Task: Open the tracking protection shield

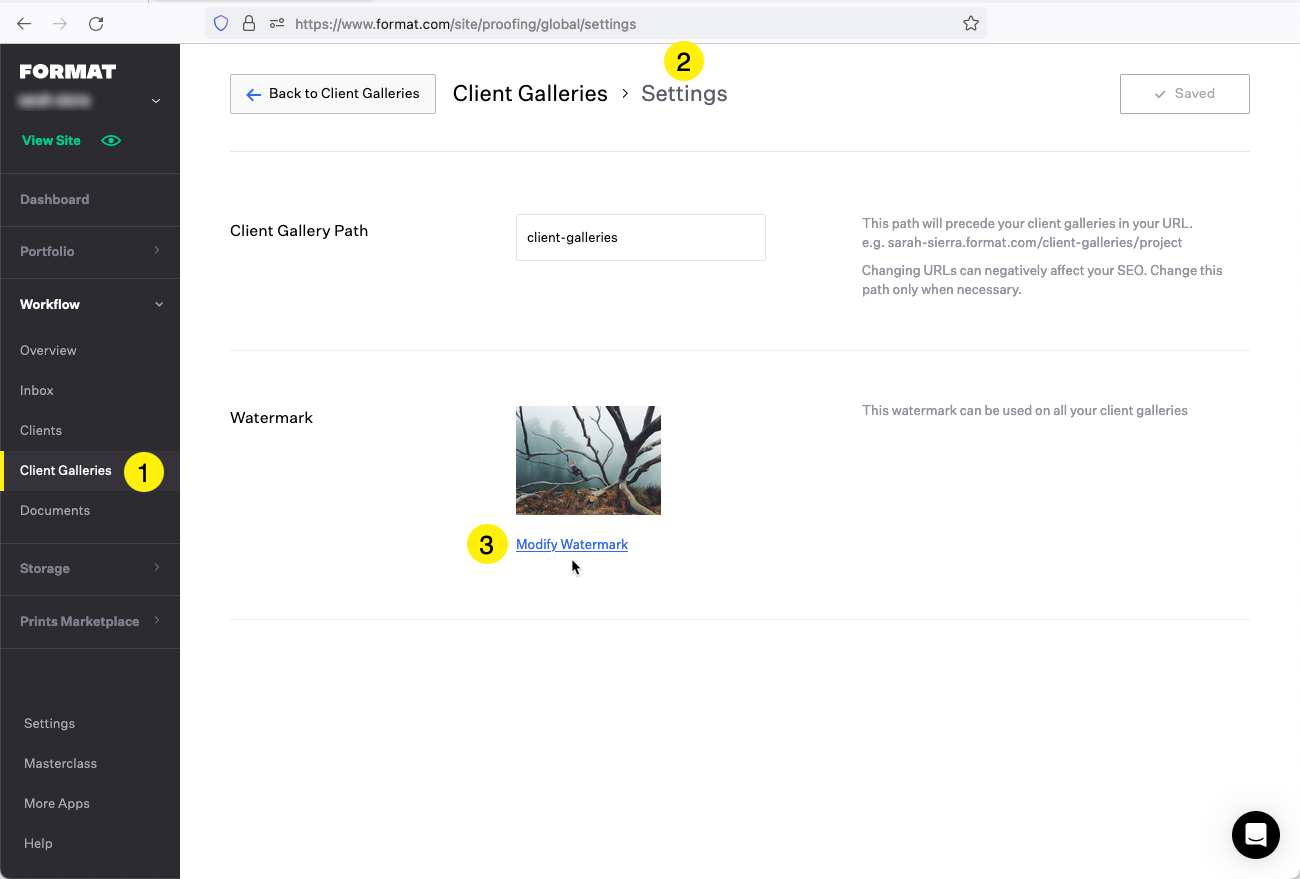Action: [x=220, y=23]
